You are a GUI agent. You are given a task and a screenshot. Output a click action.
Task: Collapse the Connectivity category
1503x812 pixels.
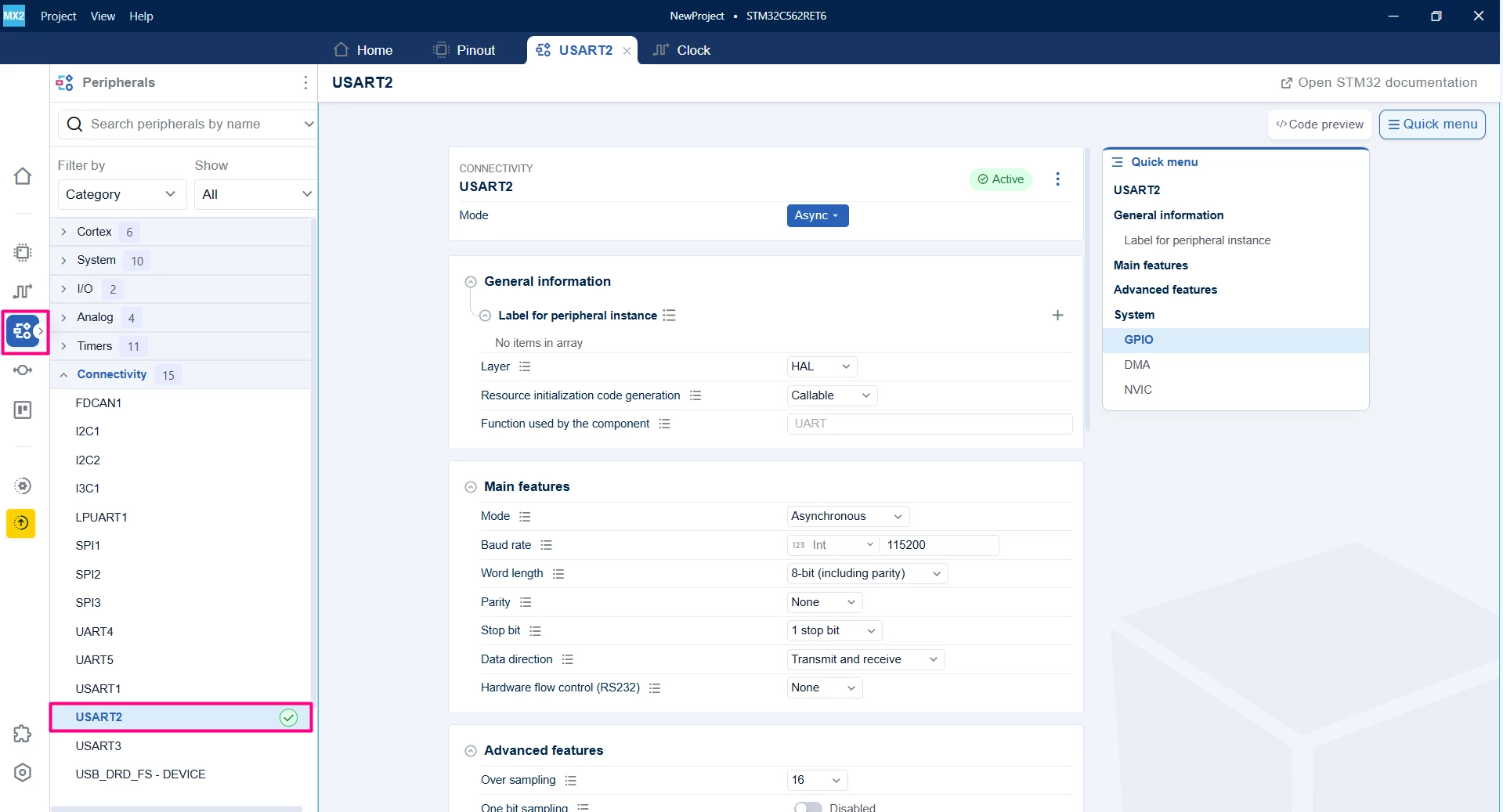(x=63, y=375)
